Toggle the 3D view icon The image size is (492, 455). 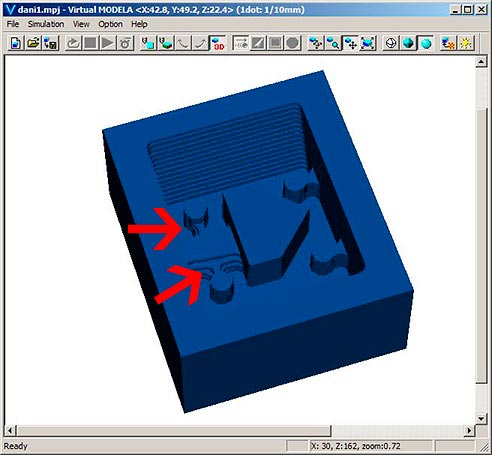pyautogui.click(x=217, y=43)
